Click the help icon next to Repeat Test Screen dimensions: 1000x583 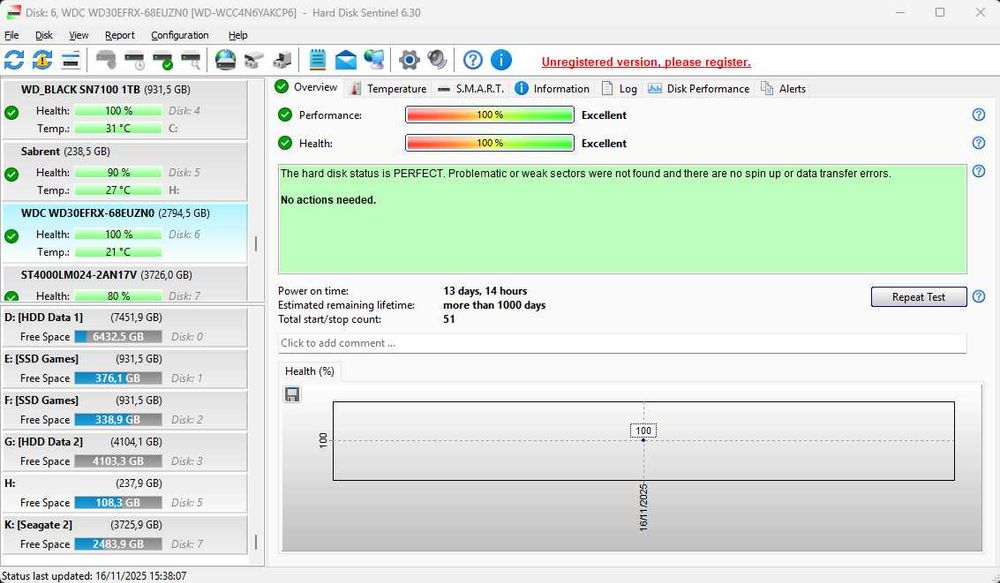pyautogui.click(x=978, y=297)
